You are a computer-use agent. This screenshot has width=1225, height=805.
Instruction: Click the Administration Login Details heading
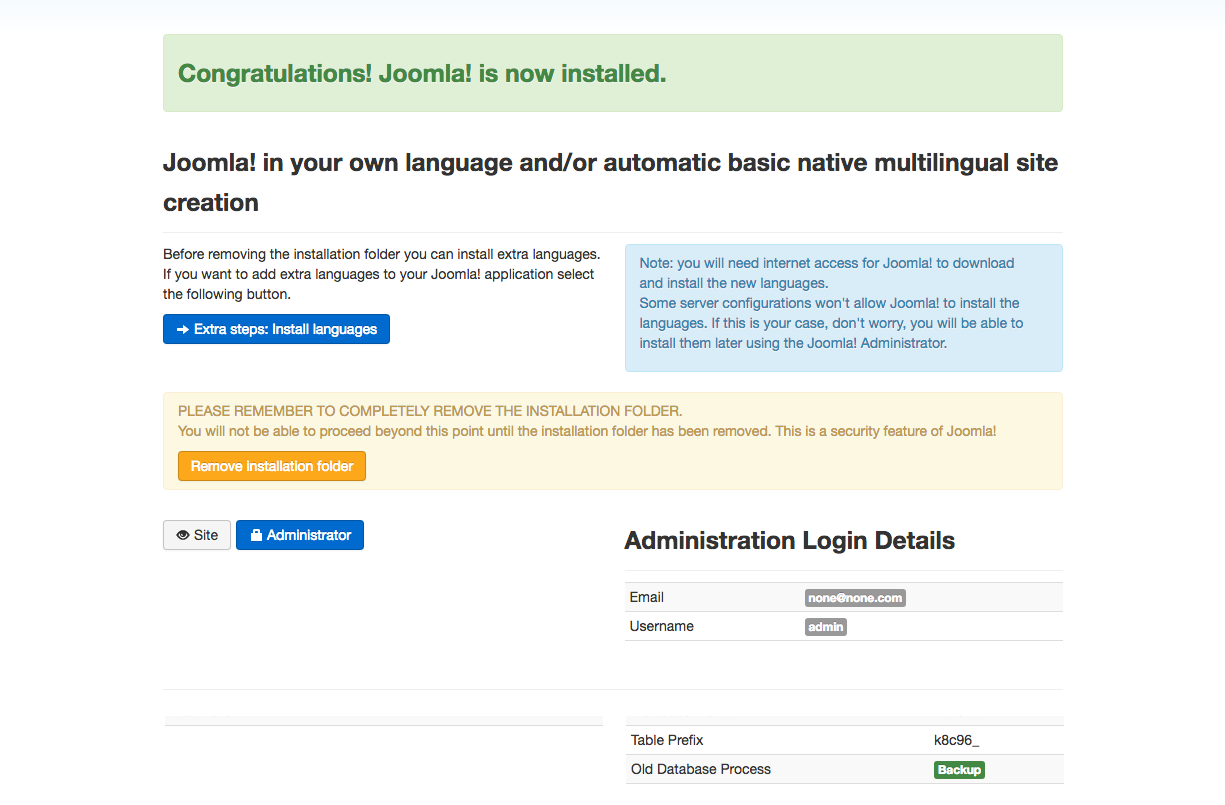[x=790, y=541]
